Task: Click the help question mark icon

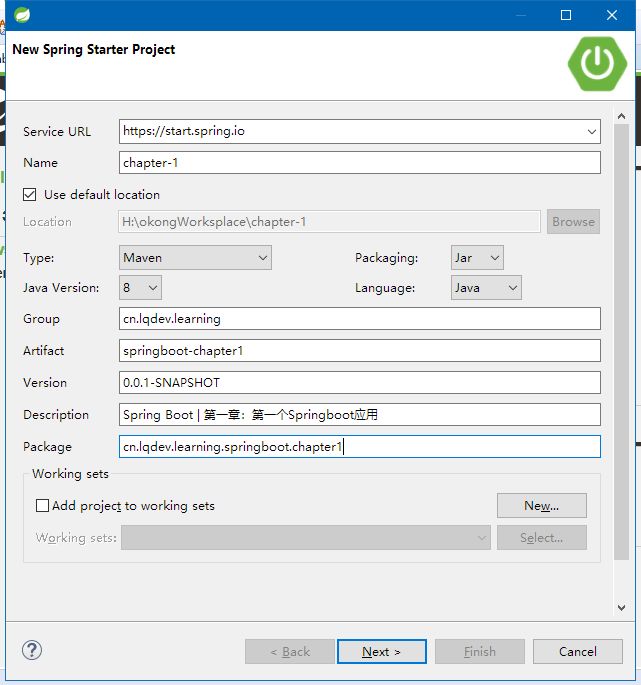Action: [32, 650]
